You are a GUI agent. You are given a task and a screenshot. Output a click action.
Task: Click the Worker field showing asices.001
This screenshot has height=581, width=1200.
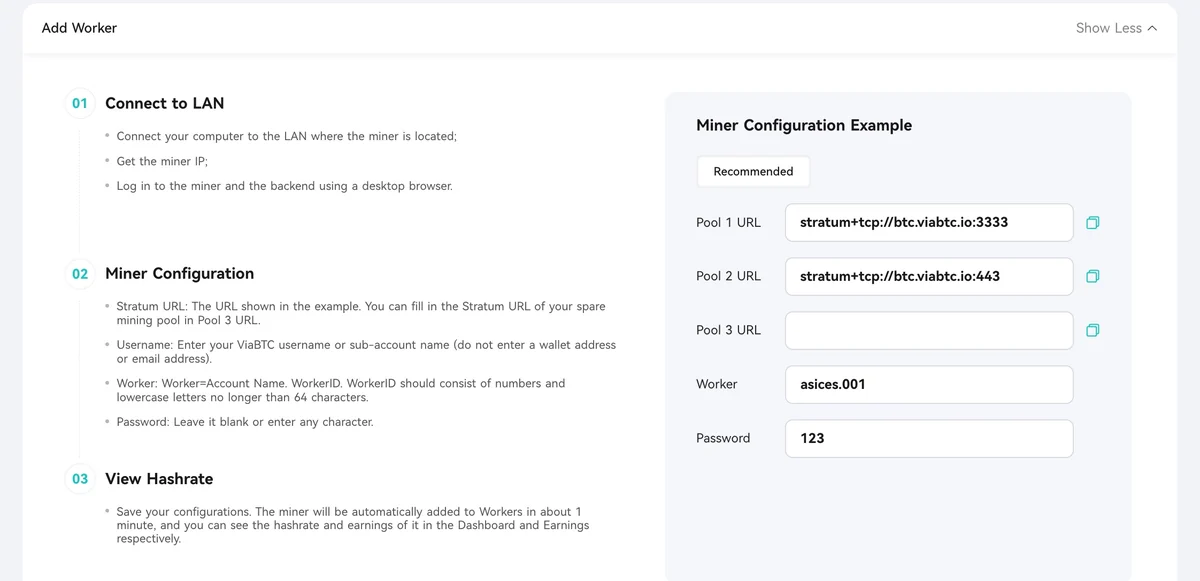point(929,384)
